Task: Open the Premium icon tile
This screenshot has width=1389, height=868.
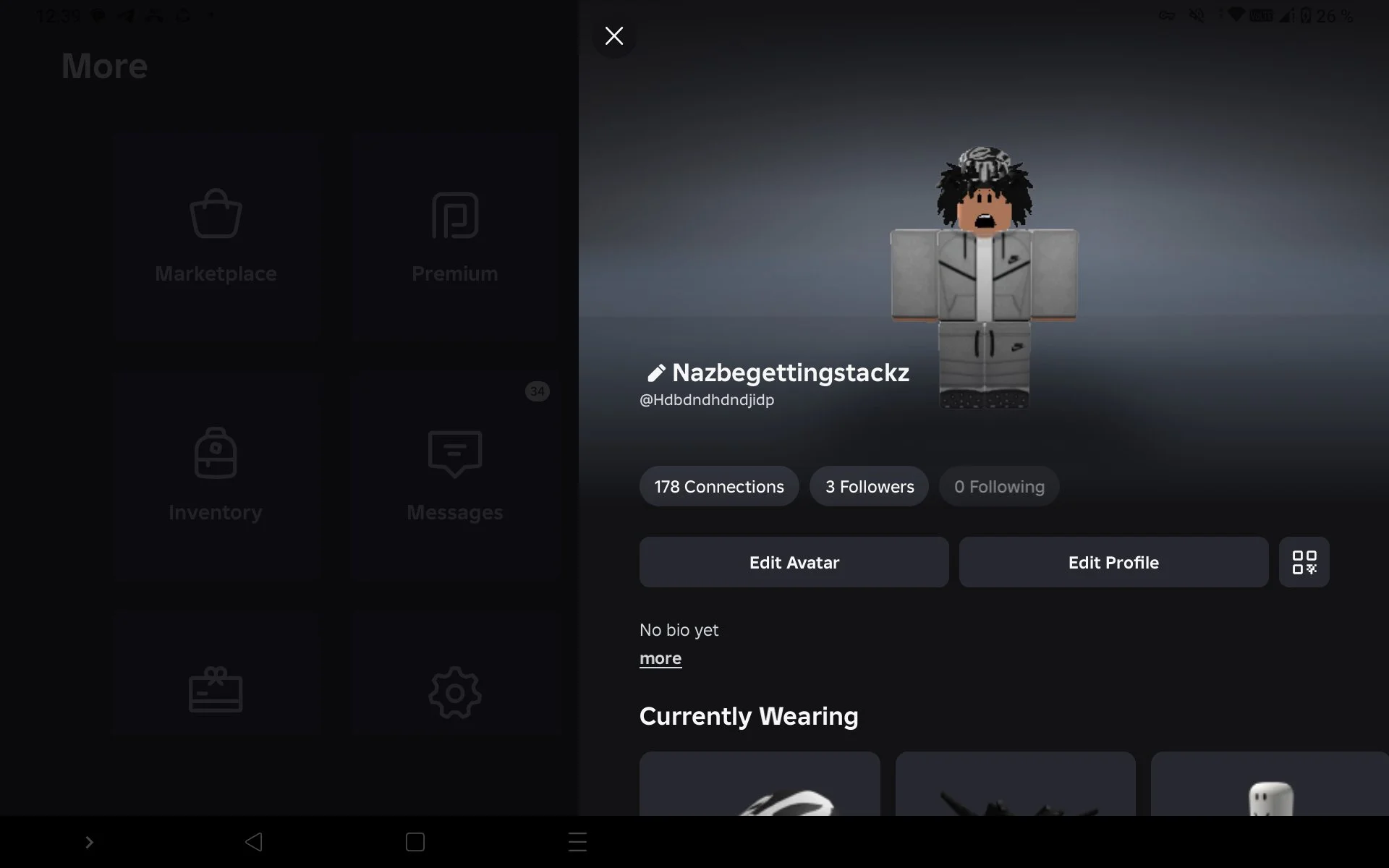Action: (x=455, y=237)
